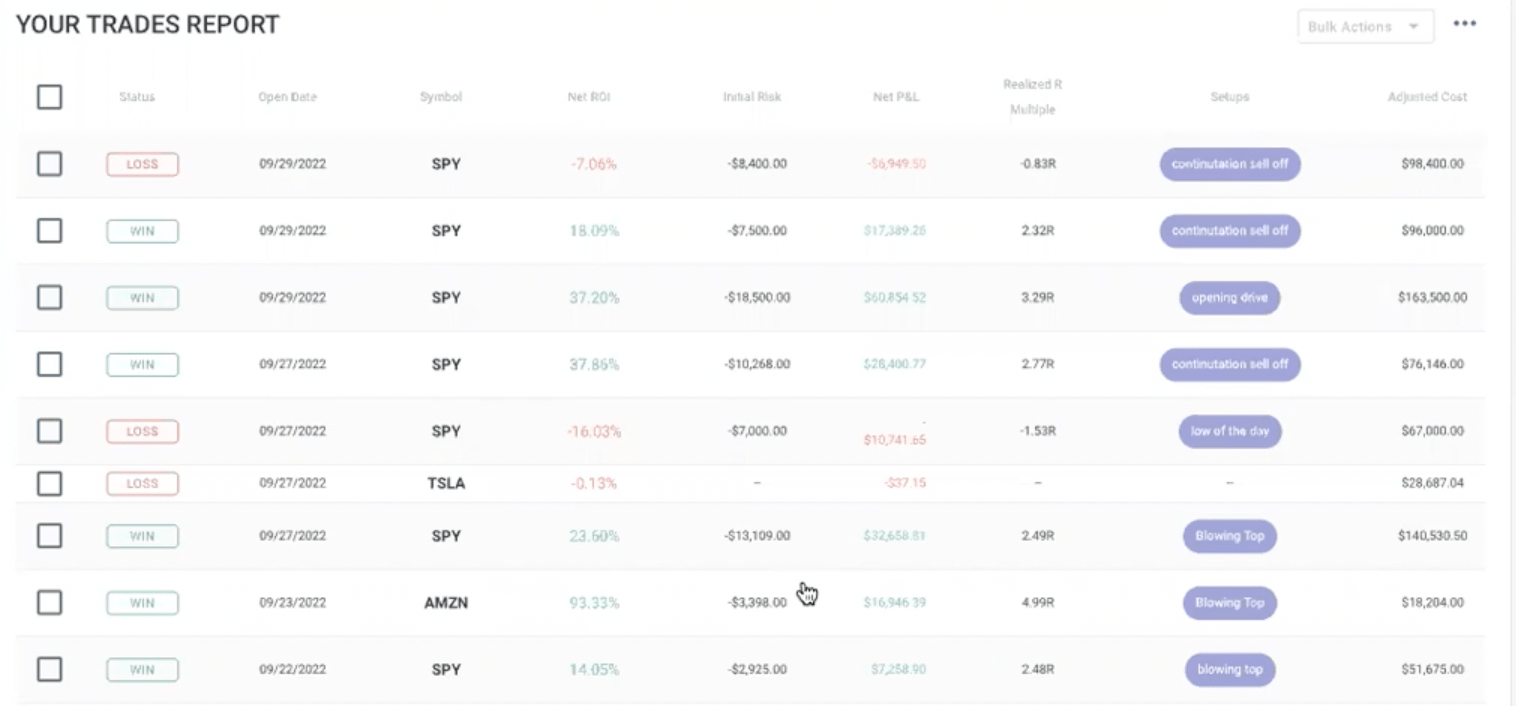Click the Net P&L column header
The image size is (1516, 706).
[x=896, y=96]
